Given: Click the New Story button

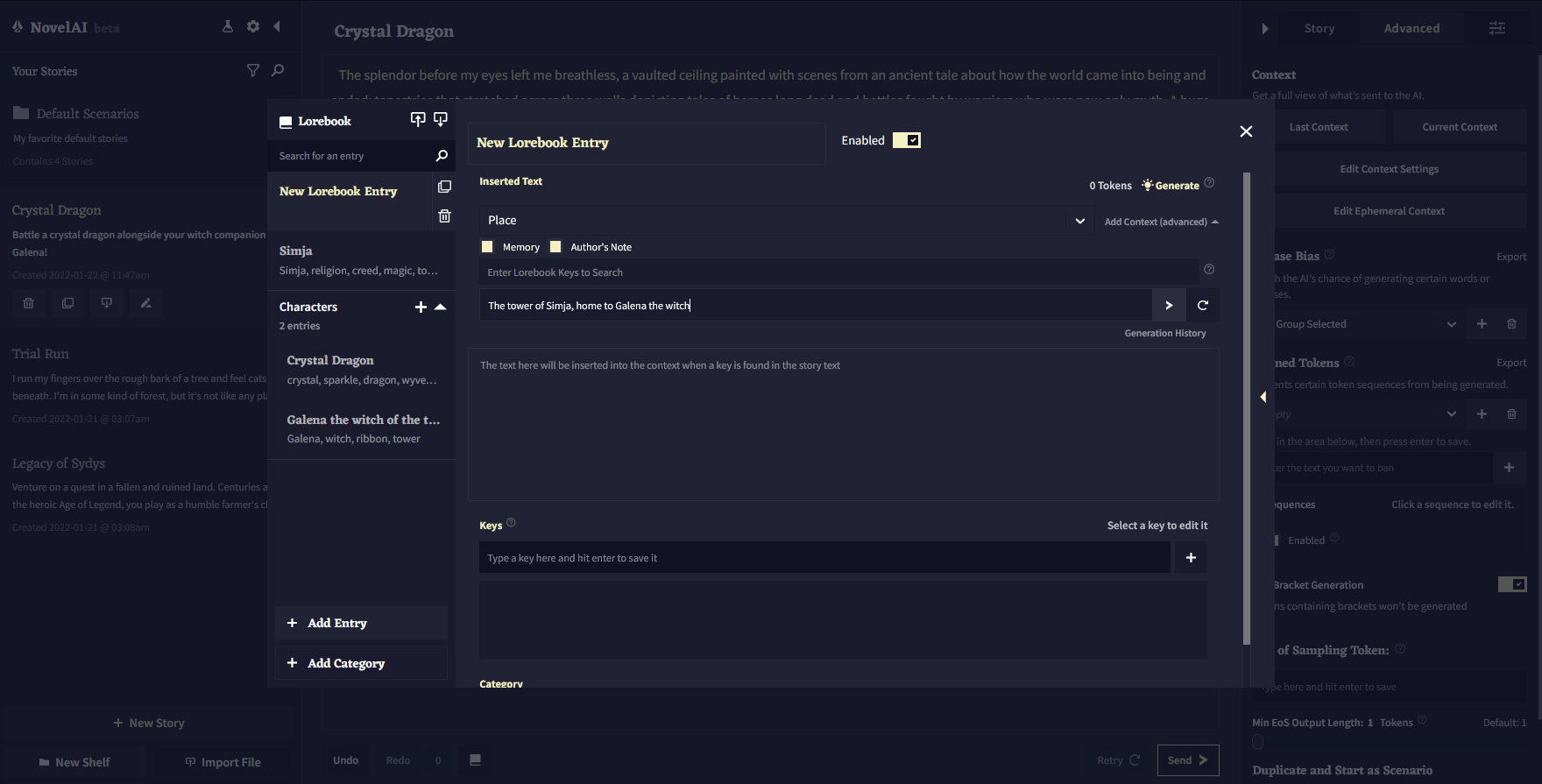Looking at the screenshot, I should click(149, 723).
